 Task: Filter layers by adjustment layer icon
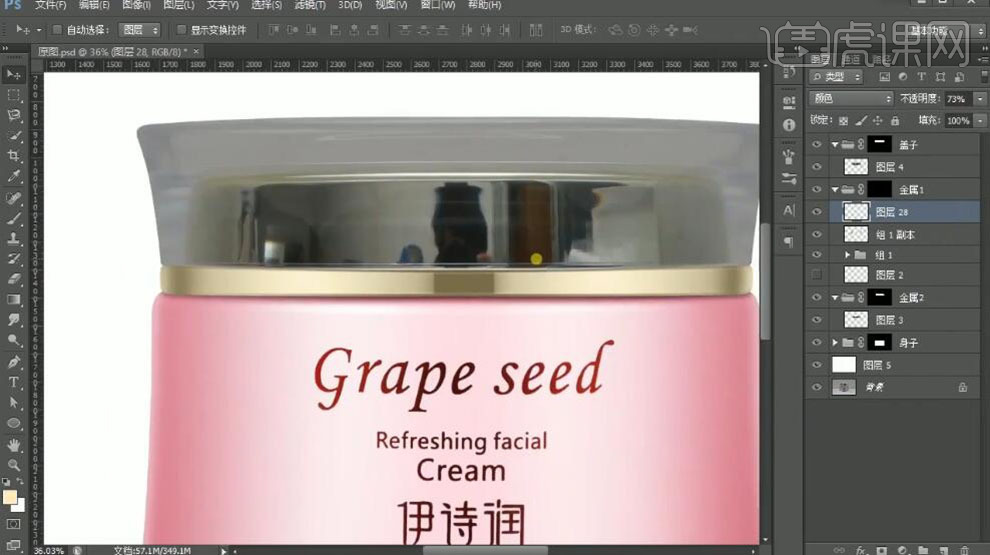[x=903, y=77]
